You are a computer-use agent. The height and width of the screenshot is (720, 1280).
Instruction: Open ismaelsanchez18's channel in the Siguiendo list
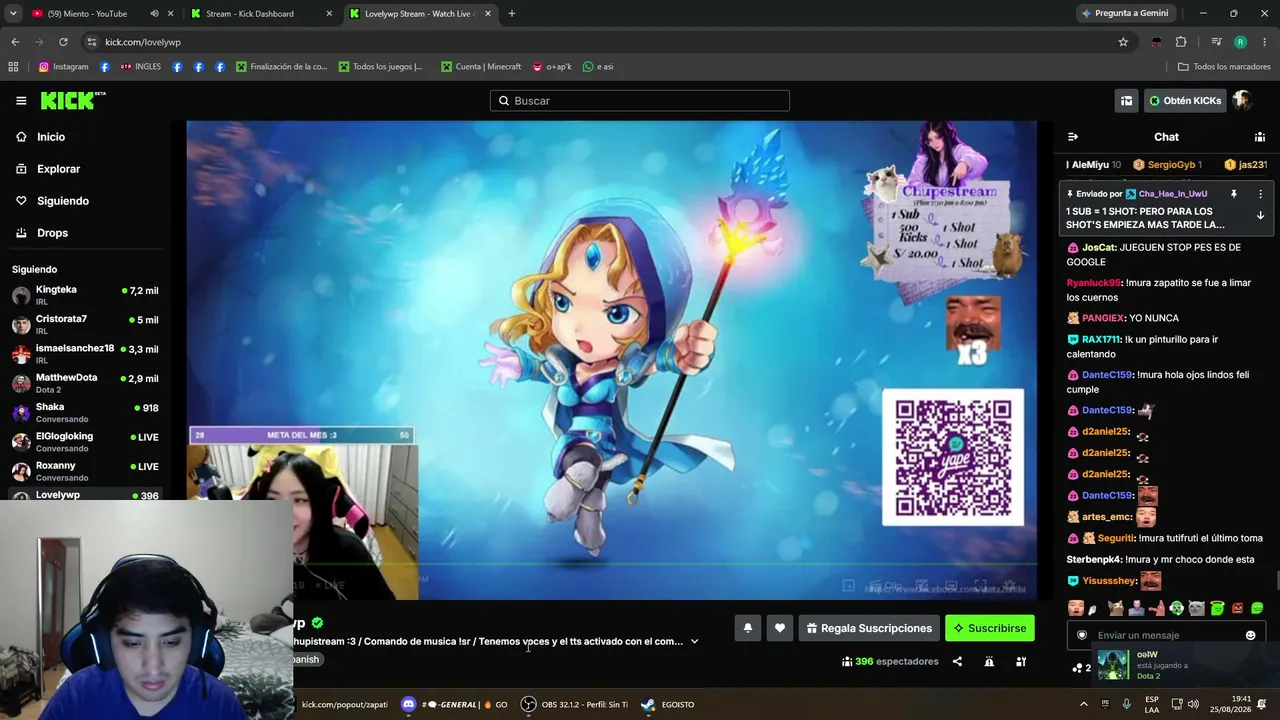(85, 354)
